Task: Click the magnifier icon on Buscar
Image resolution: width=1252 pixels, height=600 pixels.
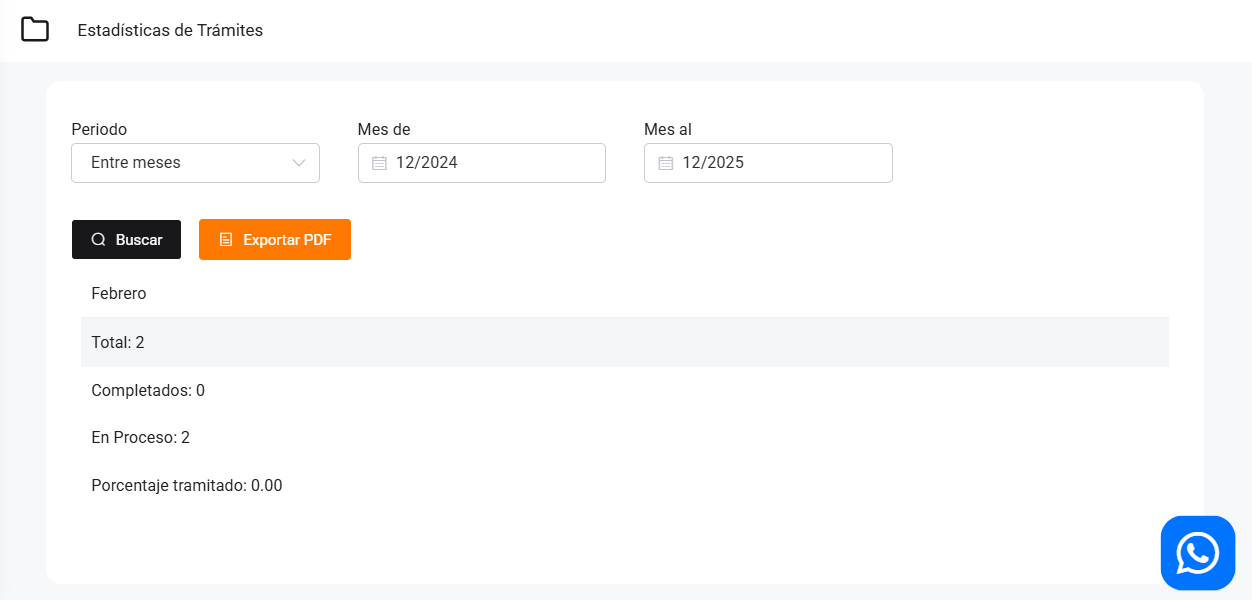Action: point(99,240)
